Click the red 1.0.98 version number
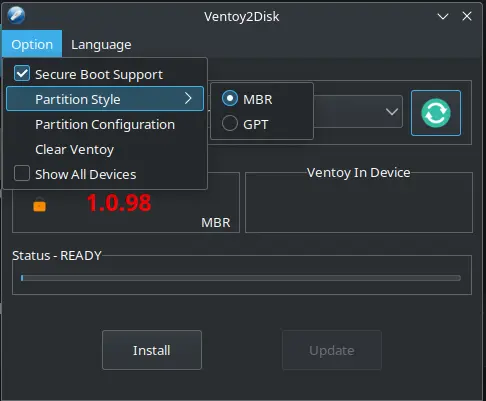This screenshot has width=486, height=401. click(x=119, y=203)
